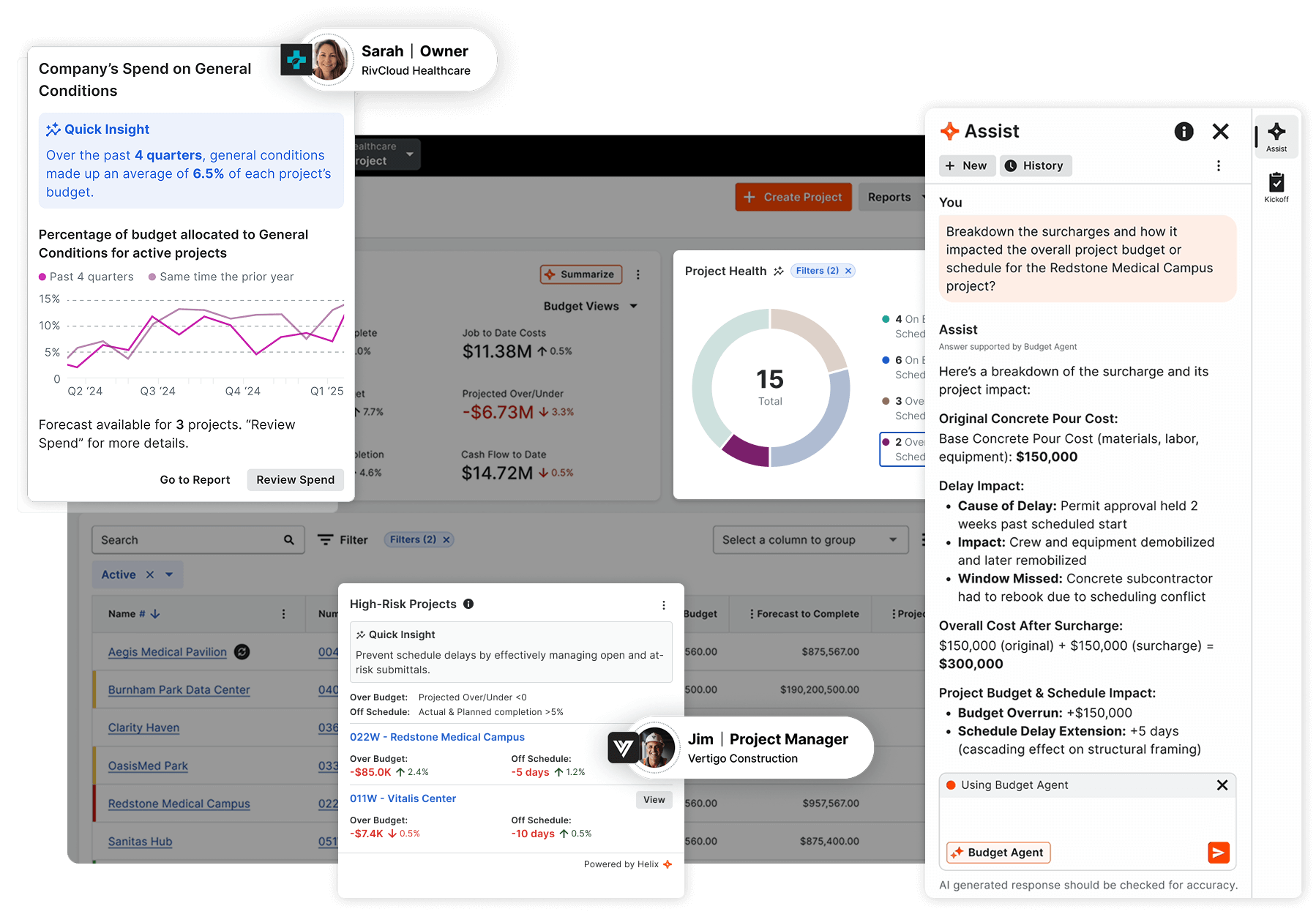Send the Assist message
Image resolution: width=1316 pixels, height=917 pixels.
[x=1218, y=852]
